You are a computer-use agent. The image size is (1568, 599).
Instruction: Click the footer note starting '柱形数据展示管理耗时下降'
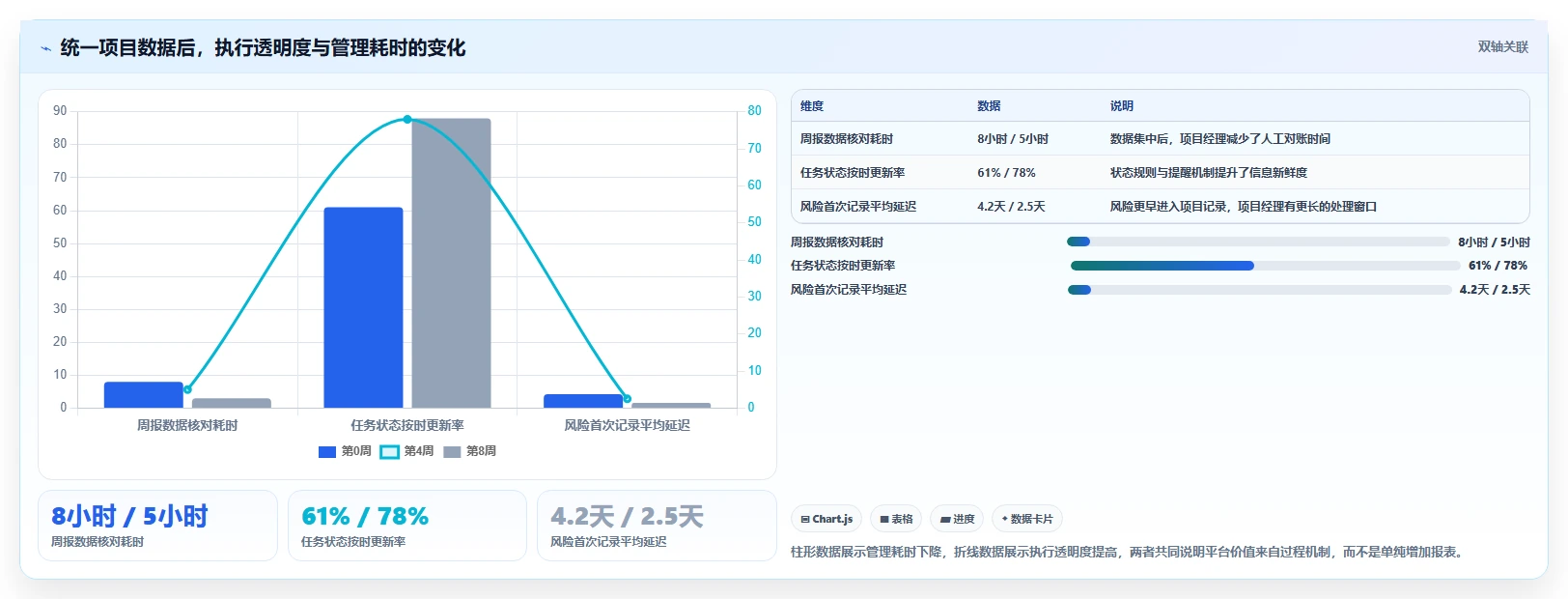point(1129,553)
